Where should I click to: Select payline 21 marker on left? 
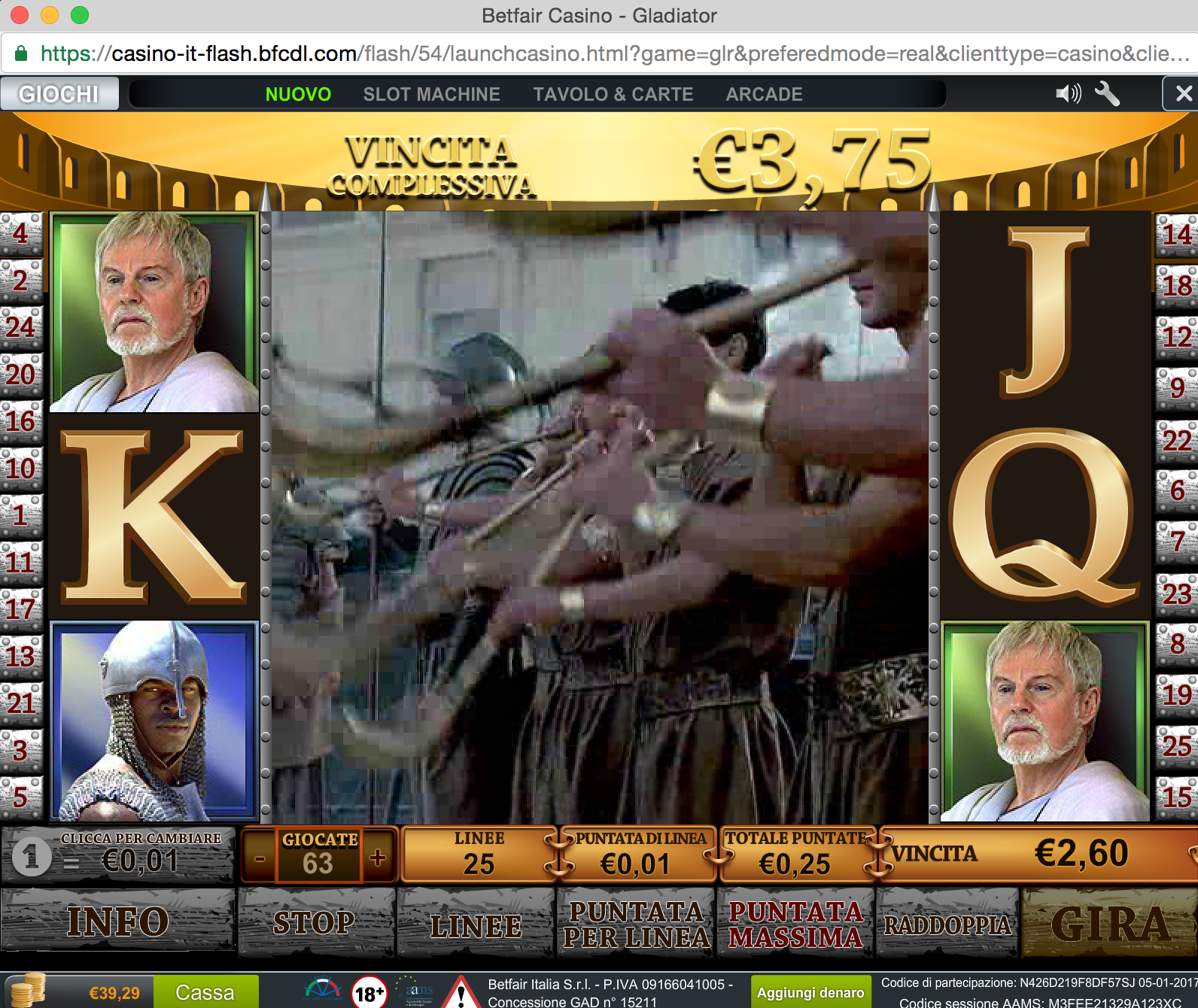click(x=21, y=703)
